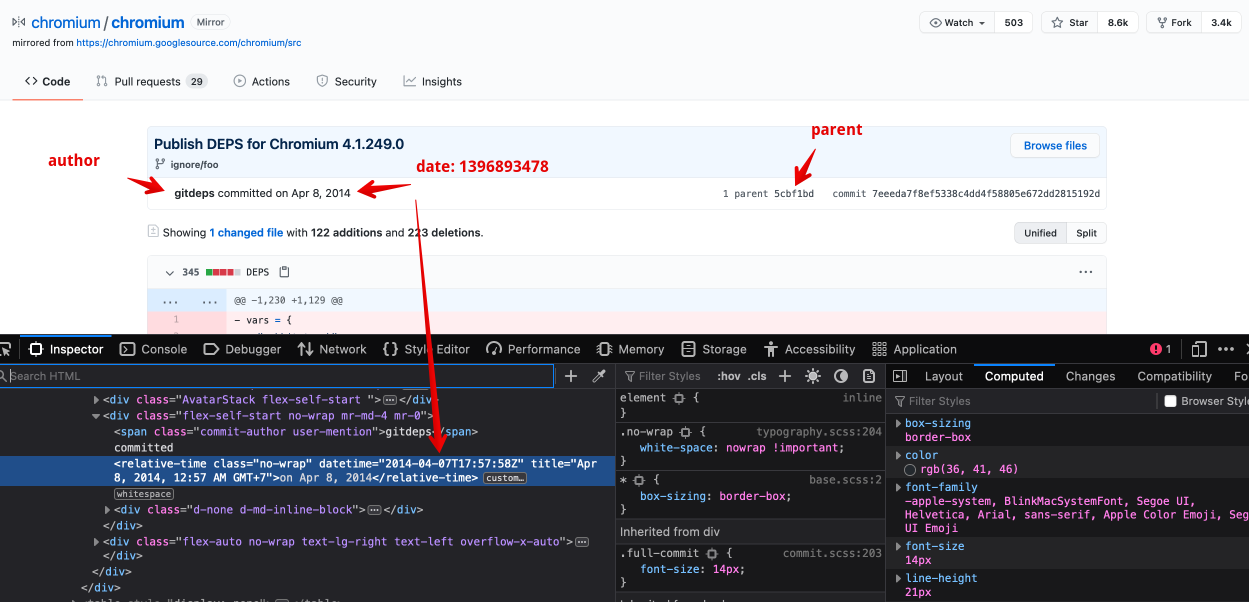Screen dimensions: 1249x602
Task: Toggle the :hov pseudo-class panel
Action: point(728,376)
